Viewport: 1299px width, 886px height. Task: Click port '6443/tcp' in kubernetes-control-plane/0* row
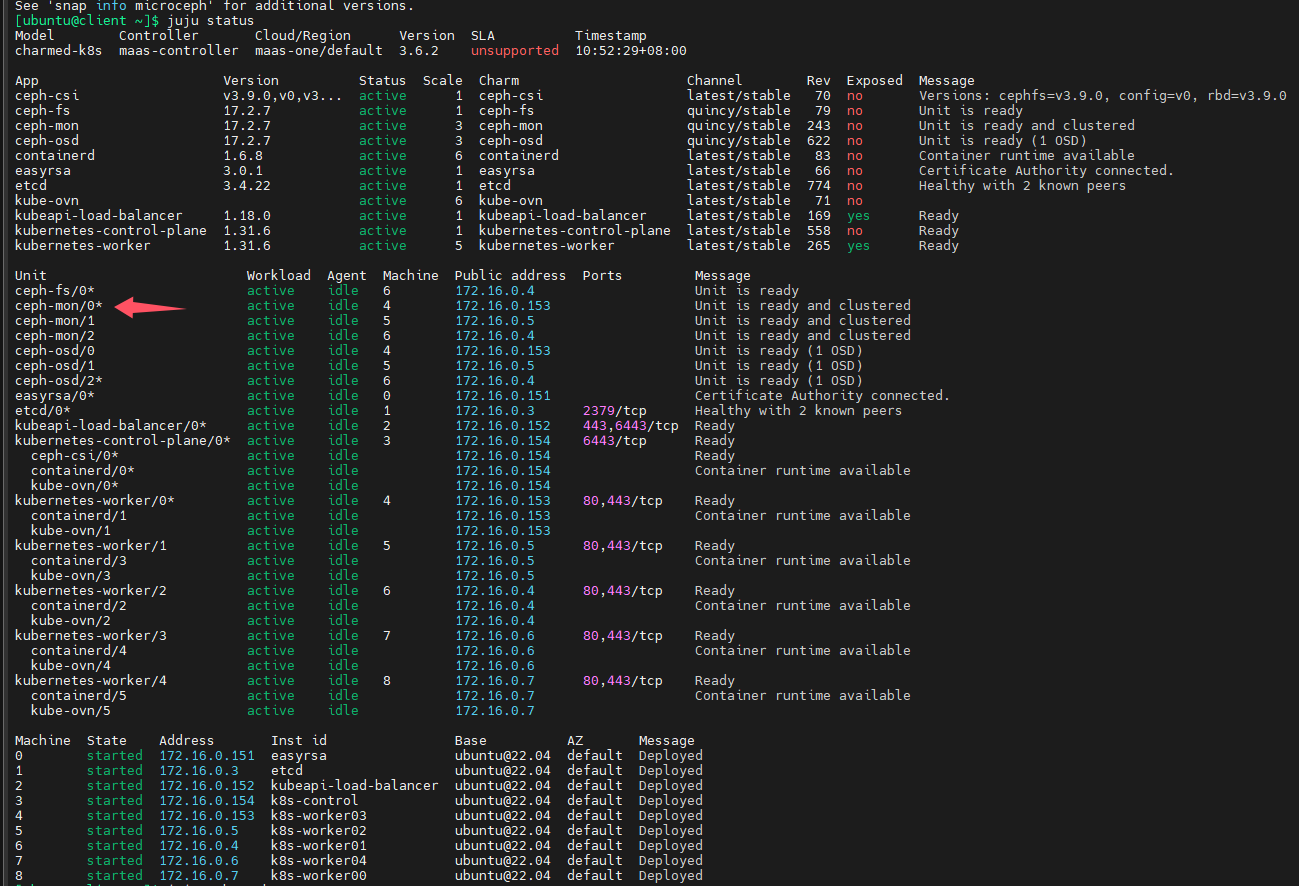coord(615,441)
